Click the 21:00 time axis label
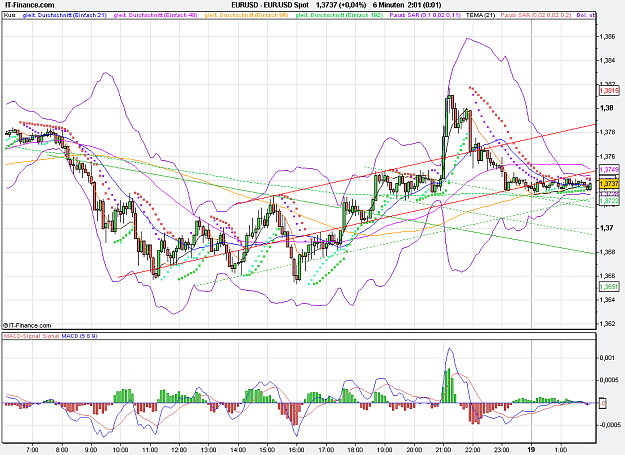The width and height of the screenshot is (625, 455). pyautogui.click(x=443, y=450)
